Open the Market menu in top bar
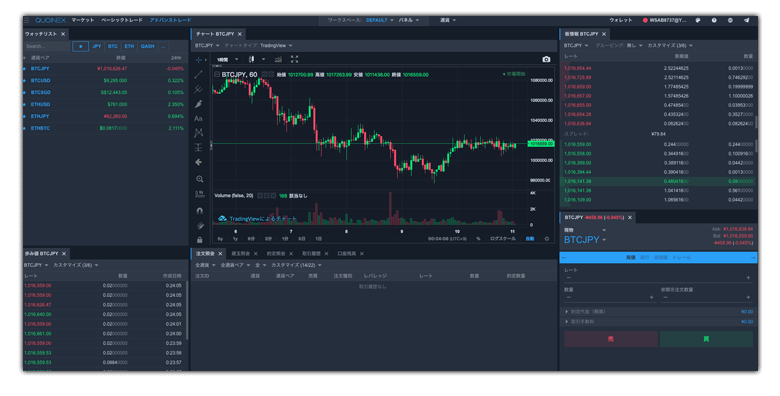The image size is (780, 396). (x=83, y=20)
